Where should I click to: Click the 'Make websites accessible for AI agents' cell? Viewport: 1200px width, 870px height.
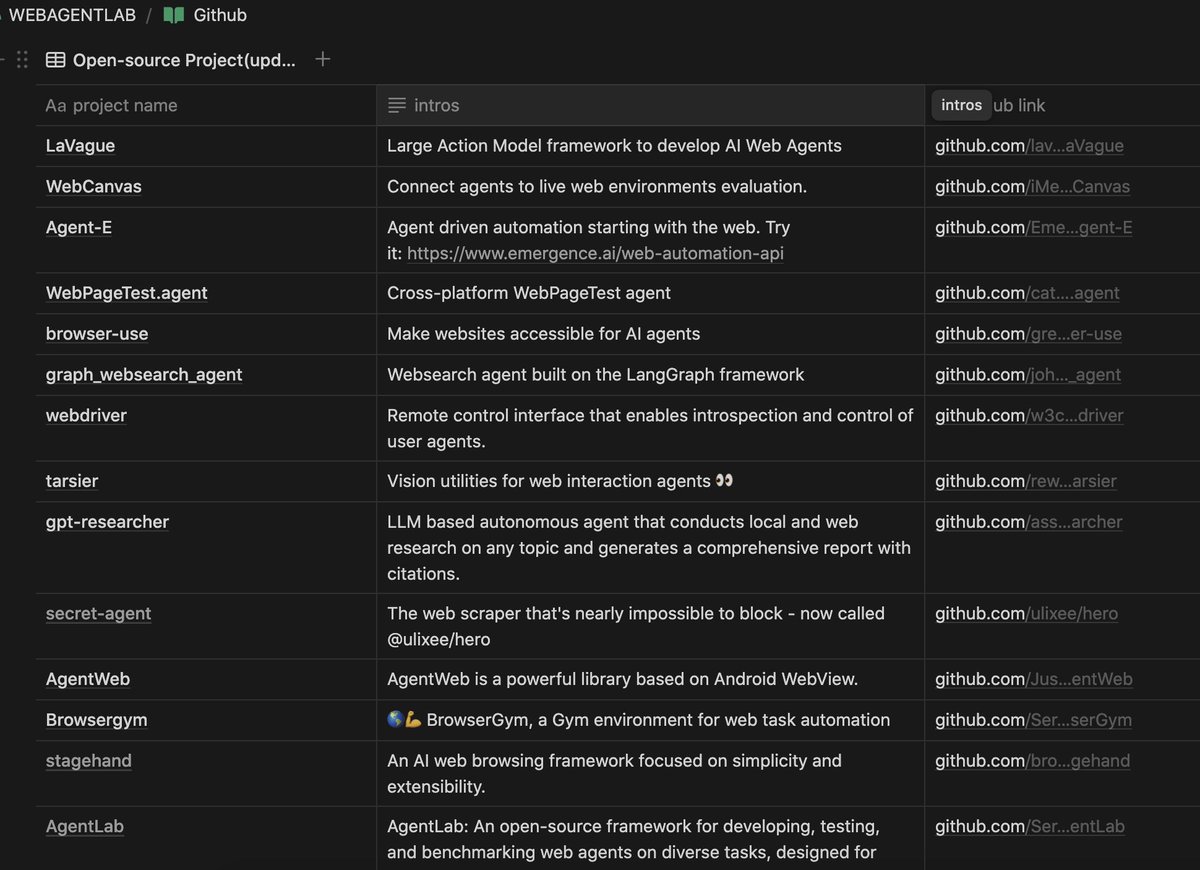click(651, 334)
